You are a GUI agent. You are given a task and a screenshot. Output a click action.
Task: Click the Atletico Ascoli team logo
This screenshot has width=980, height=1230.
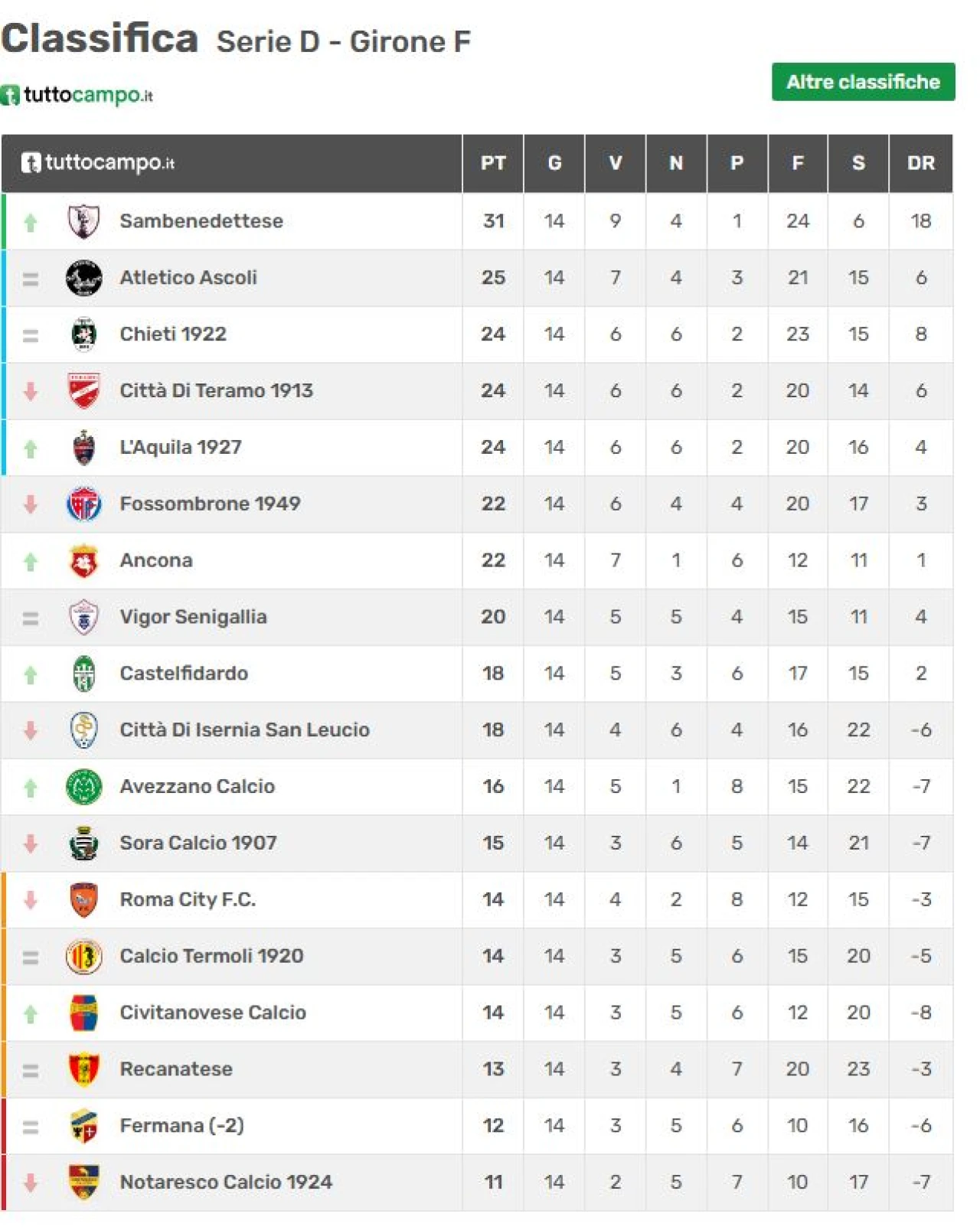(x=83, y=278)
